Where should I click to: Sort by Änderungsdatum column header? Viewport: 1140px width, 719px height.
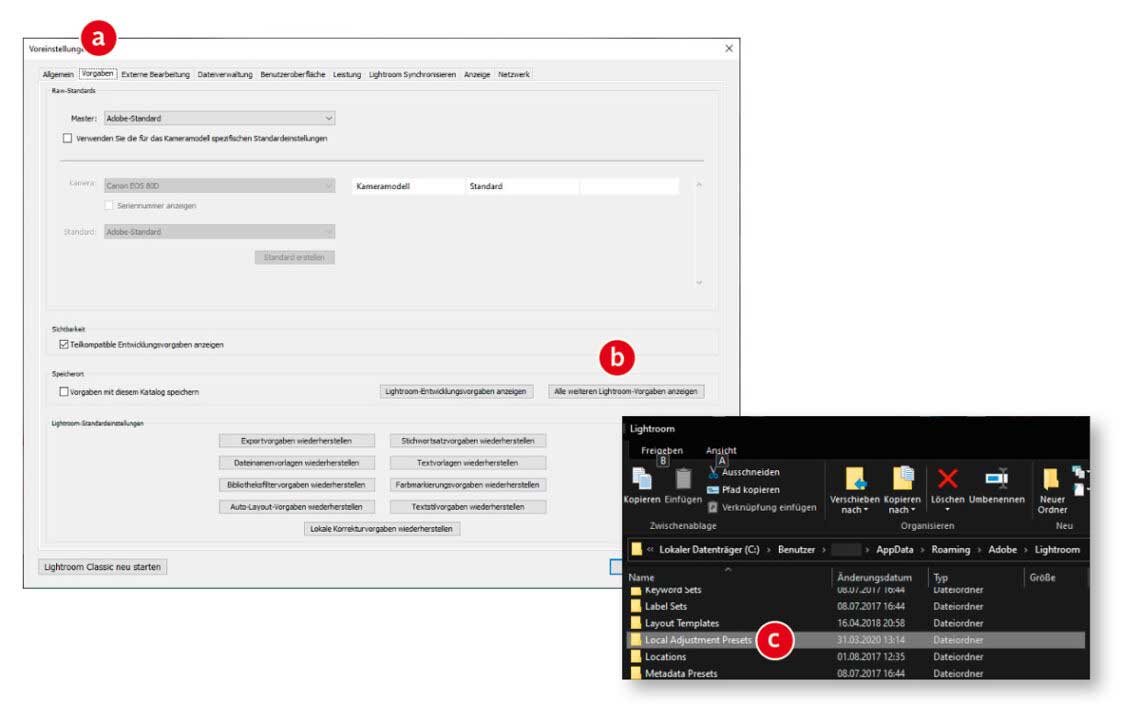(875, 577)
